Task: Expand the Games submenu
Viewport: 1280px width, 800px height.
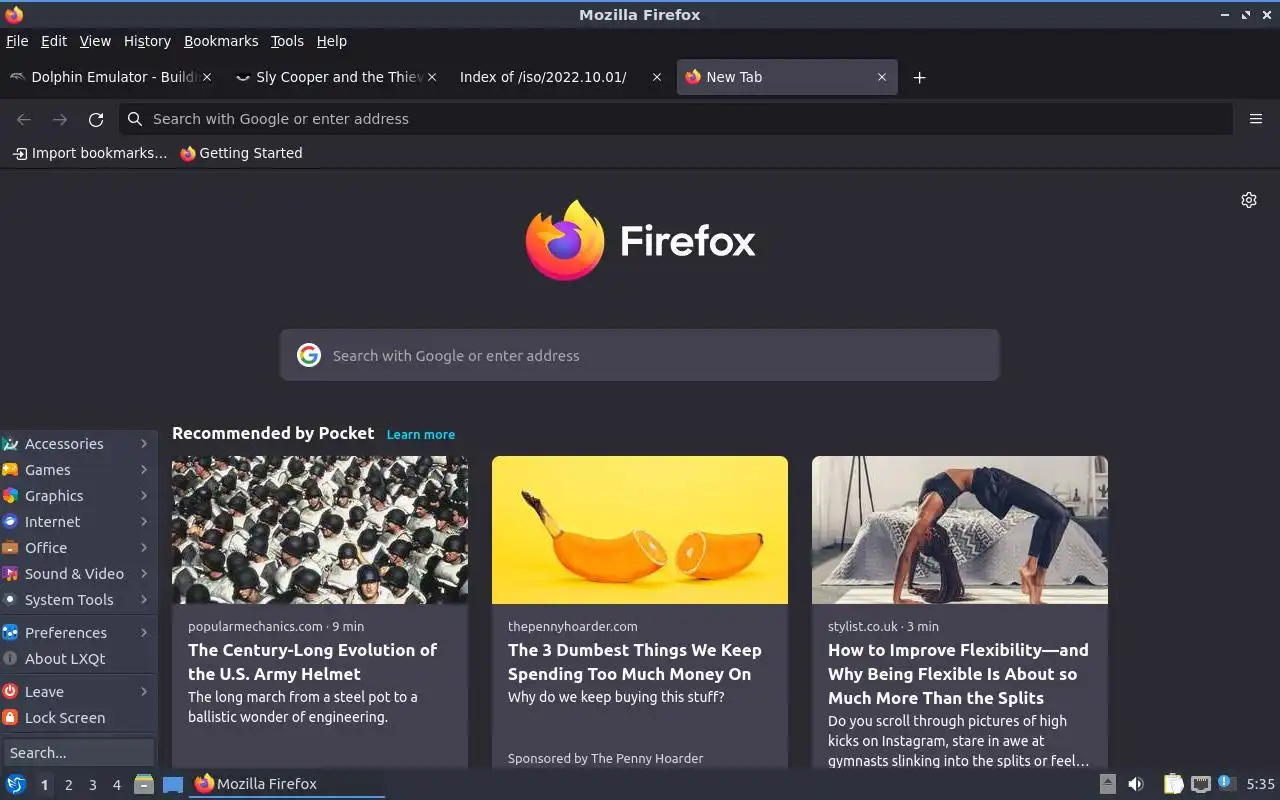Action: [78, 470]
